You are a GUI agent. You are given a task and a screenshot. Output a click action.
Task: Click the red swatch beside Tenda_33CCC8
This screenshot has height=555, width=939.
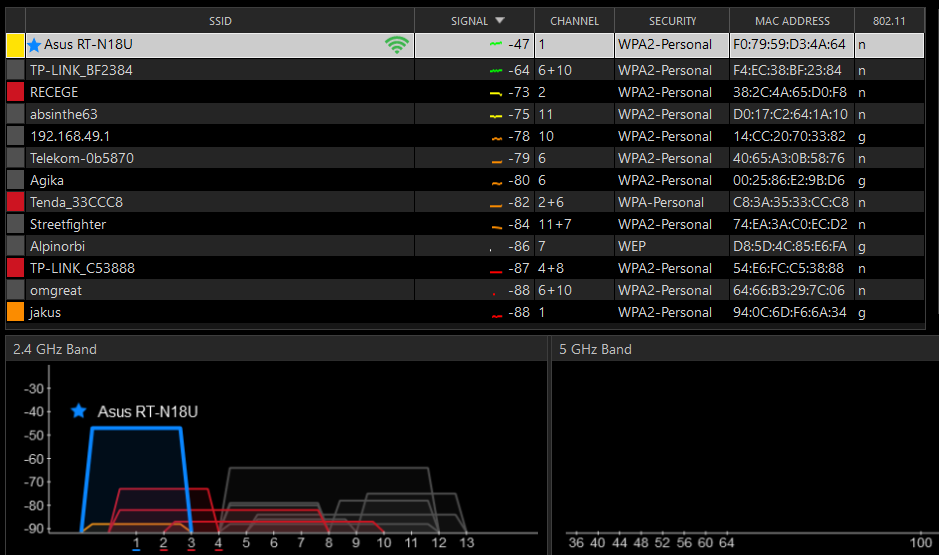(x=16, y=202)
